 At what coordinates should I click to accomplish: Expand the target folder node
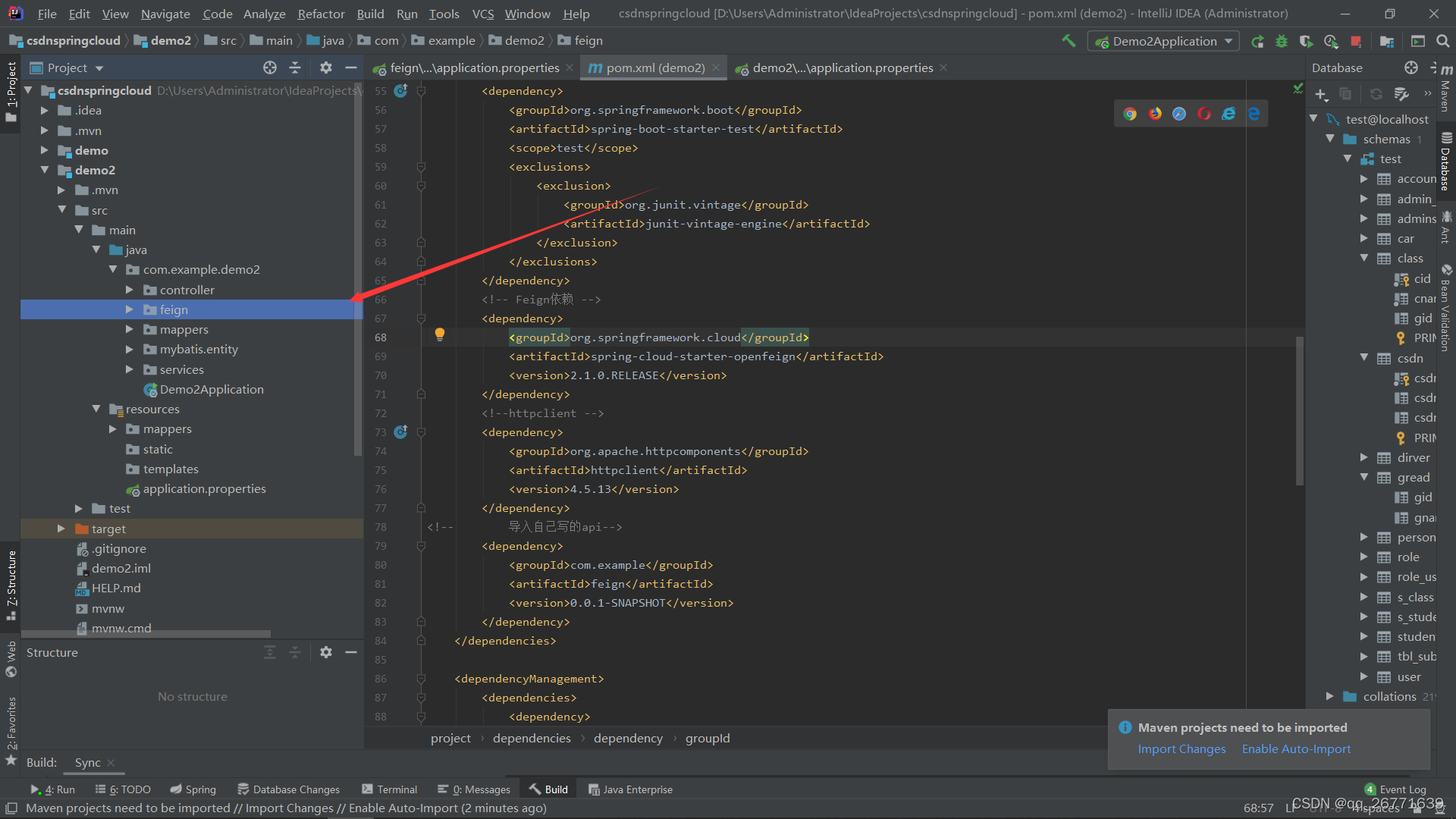click(x=61, y=529)
